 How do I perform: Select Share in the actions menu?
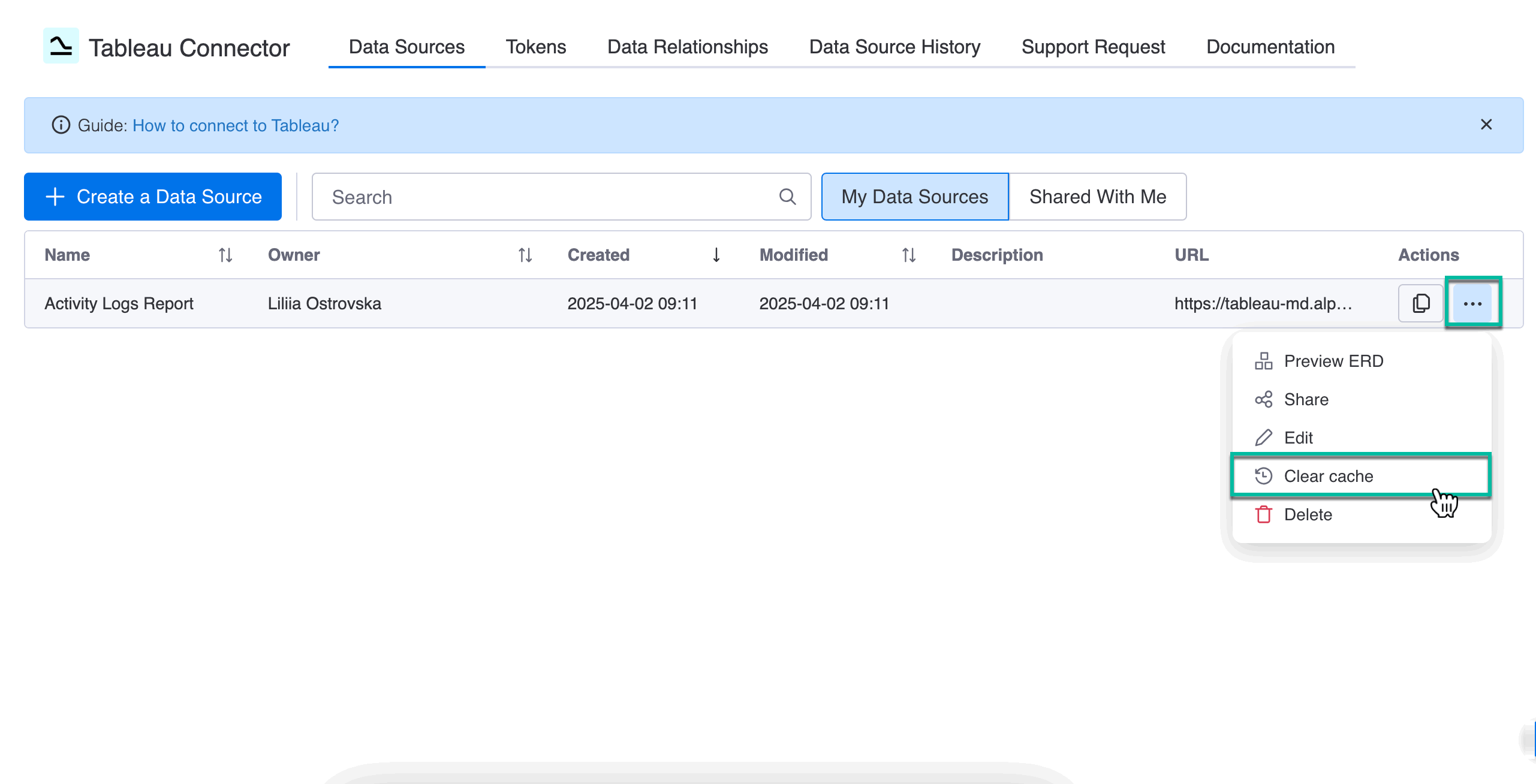tap(1306, 399)
